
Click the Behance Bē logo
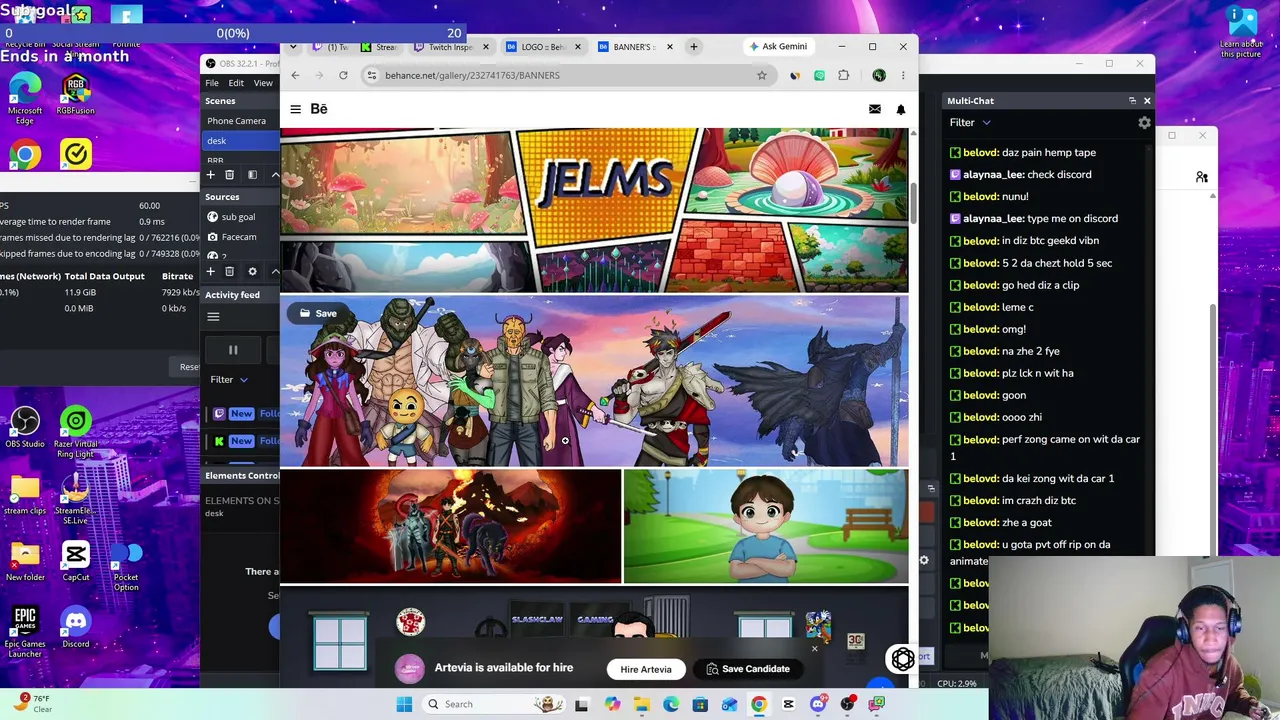(319, 109)
